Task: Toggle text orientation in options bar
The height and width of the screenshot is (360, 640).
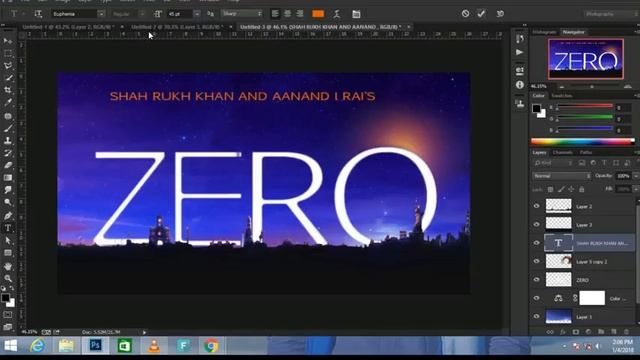Action: click(38, 14)
